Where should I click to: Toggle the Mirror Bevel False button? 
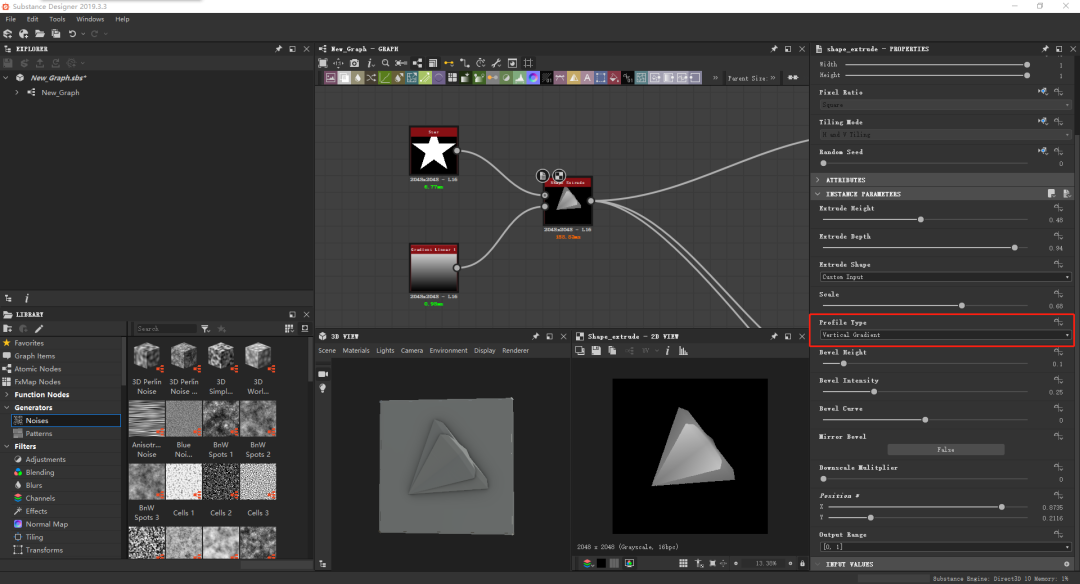tap(945, 450)
